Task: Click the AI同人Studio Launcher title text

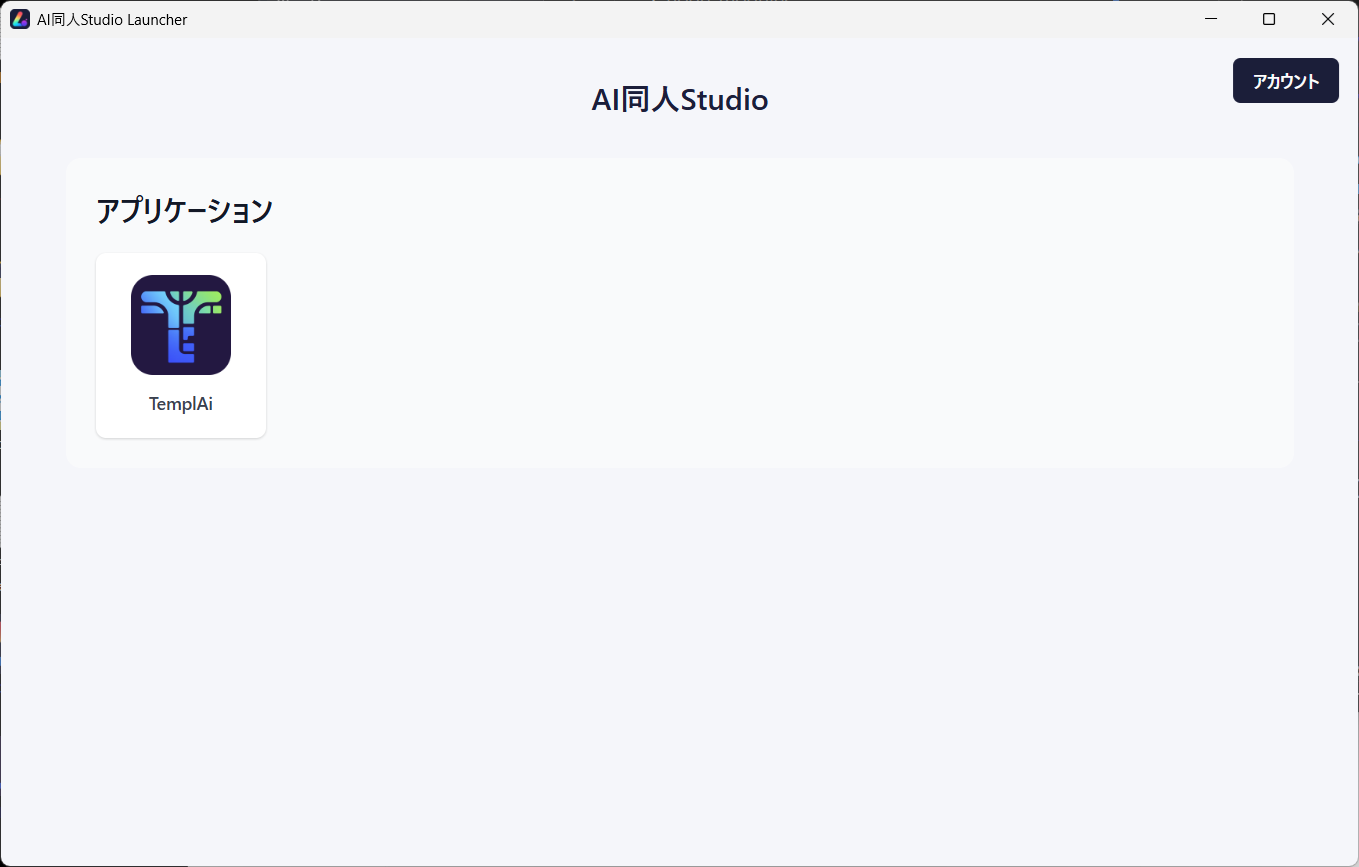Action: coord(112,19)
